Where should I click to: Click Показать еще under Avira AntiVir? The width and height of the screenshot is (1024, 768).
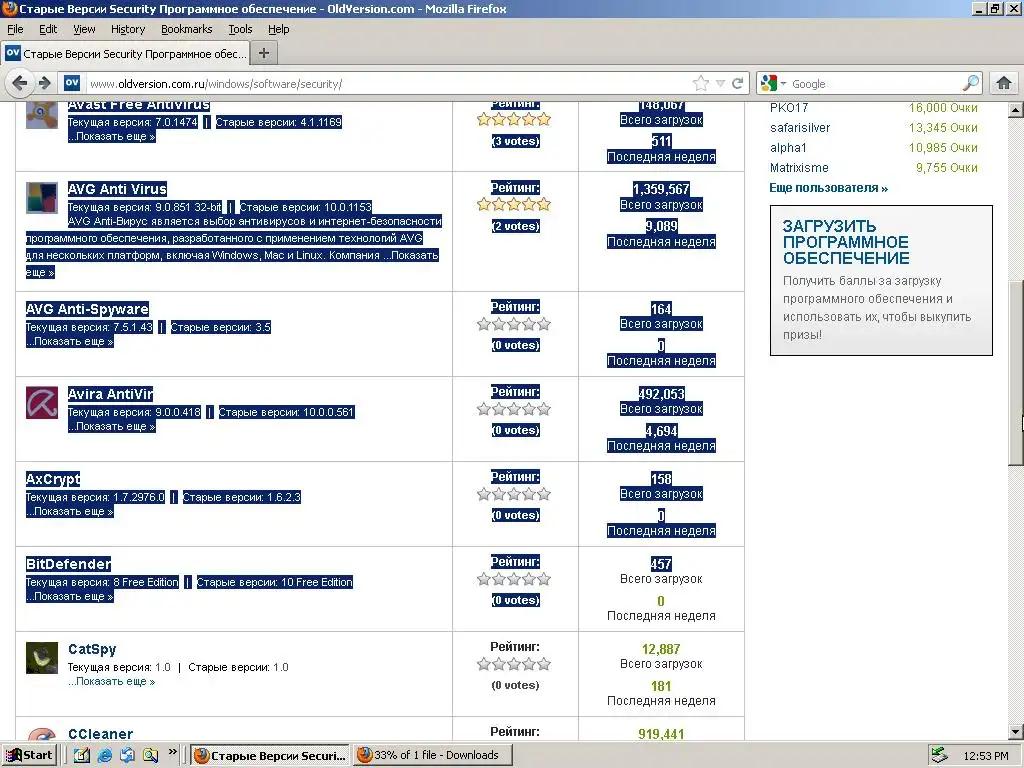point(112,426)
